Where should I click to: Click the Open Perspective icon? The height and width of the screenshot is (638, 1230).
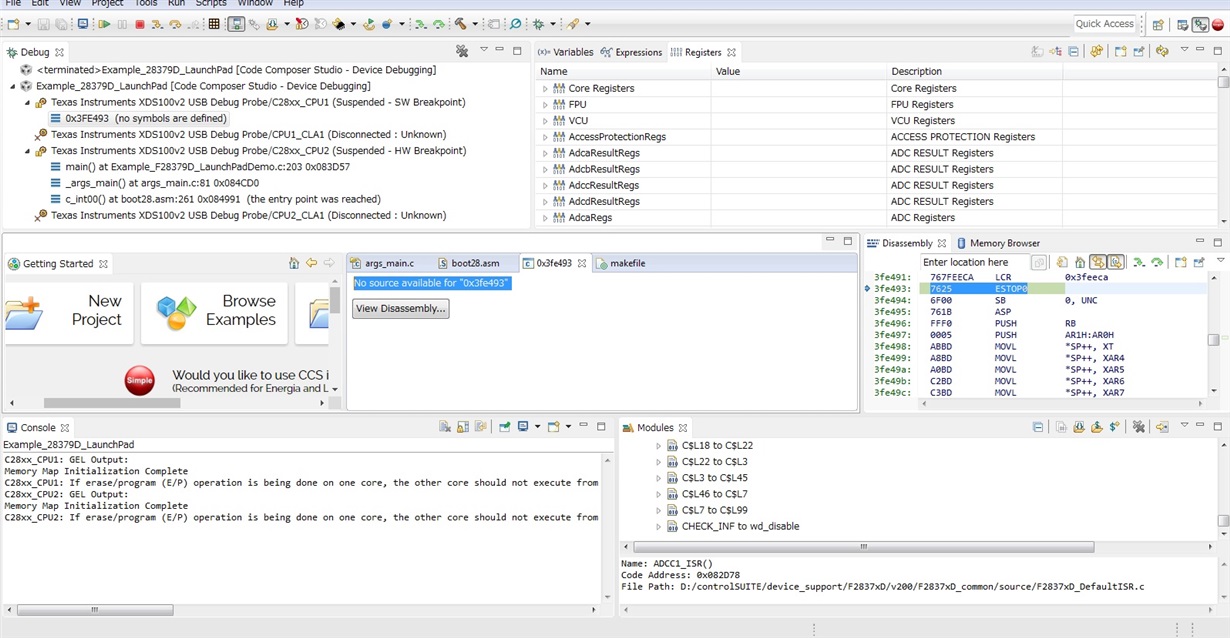click(x=1158, y=25)
